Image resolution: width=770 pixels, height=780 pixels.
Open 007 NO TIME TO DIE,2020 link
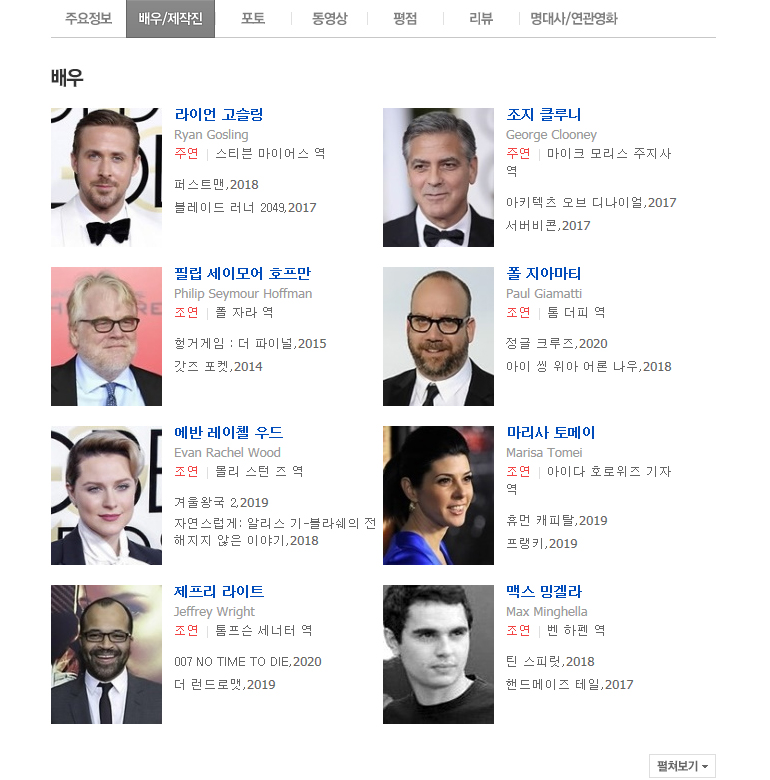tap(248, 662)
